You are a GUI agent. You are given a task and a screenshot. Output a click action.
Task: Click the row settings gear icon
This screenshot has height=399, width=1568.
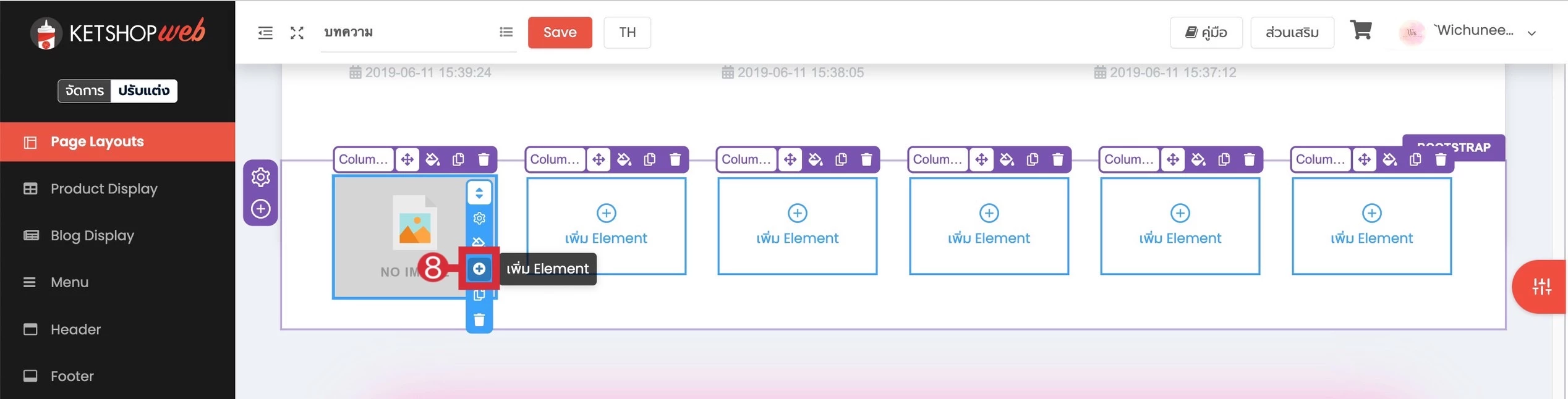point(260,177)
